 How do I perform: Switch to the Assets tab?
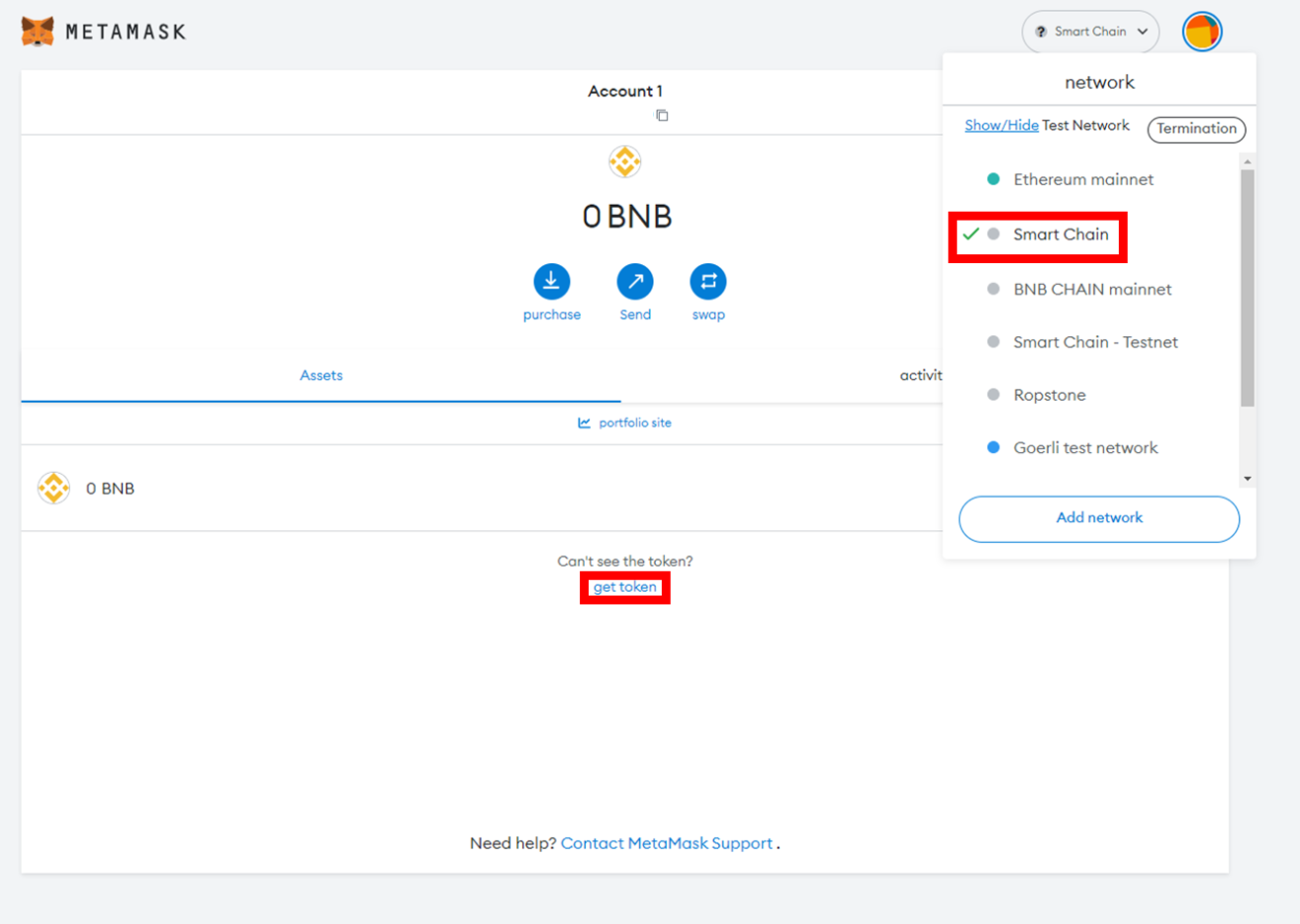321,376
